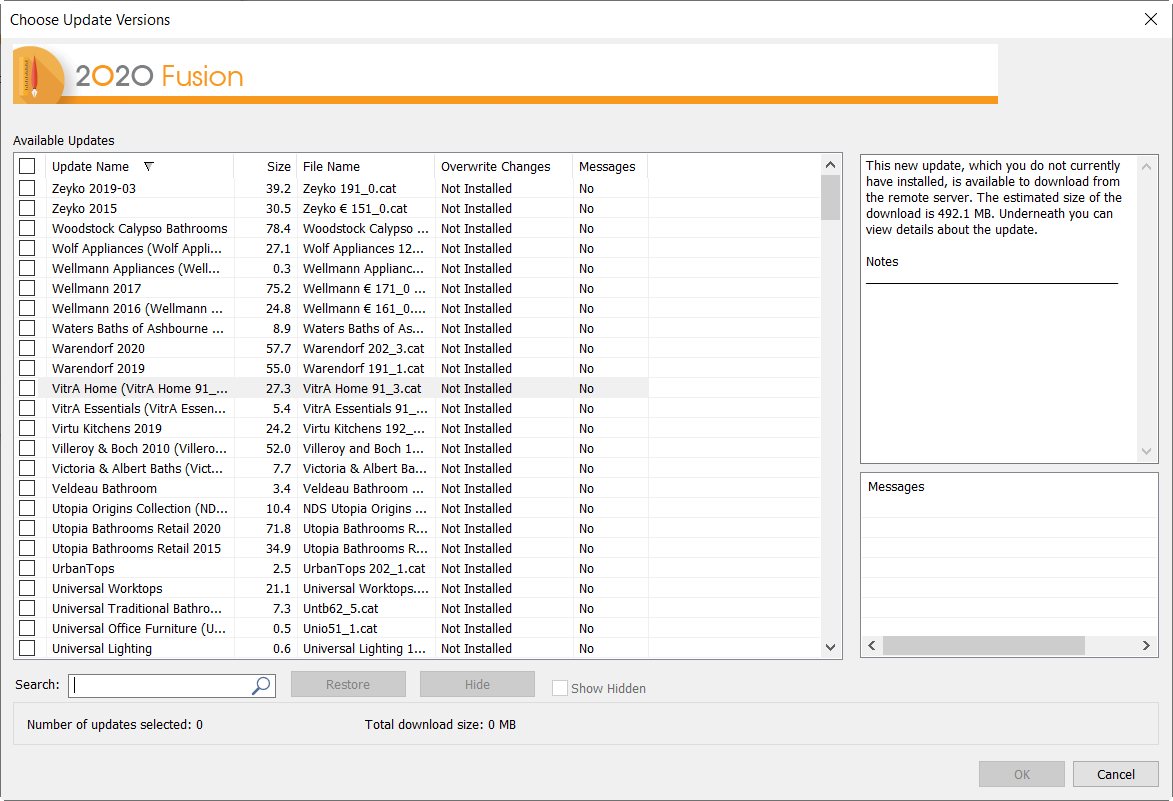The height and width of the screenshot is (801, 1173).
Task: Check the Zeyko 2019-03 update
Action: pos(27,188)
